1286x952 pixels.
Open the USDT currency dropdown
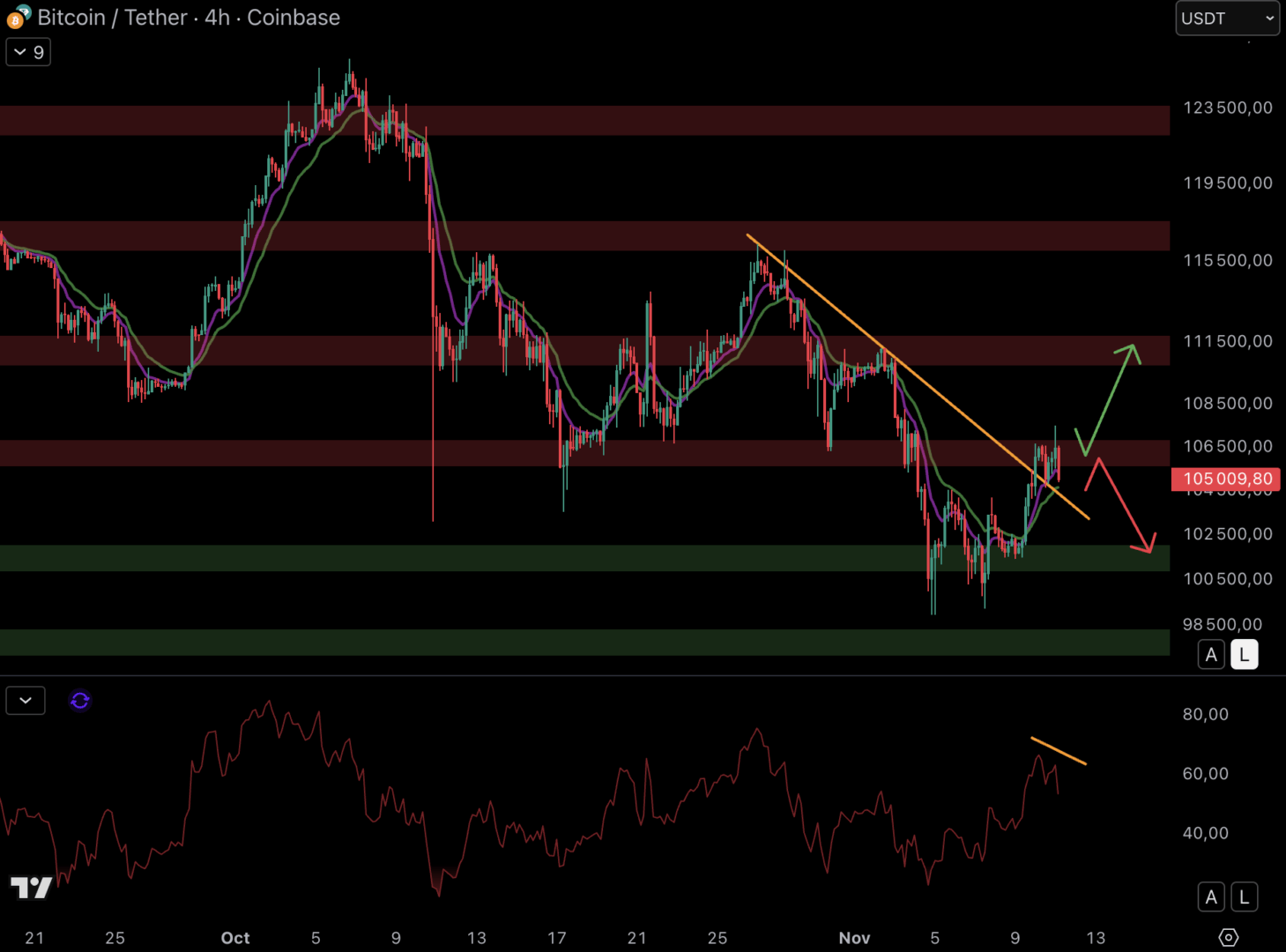coord(1227,19)
